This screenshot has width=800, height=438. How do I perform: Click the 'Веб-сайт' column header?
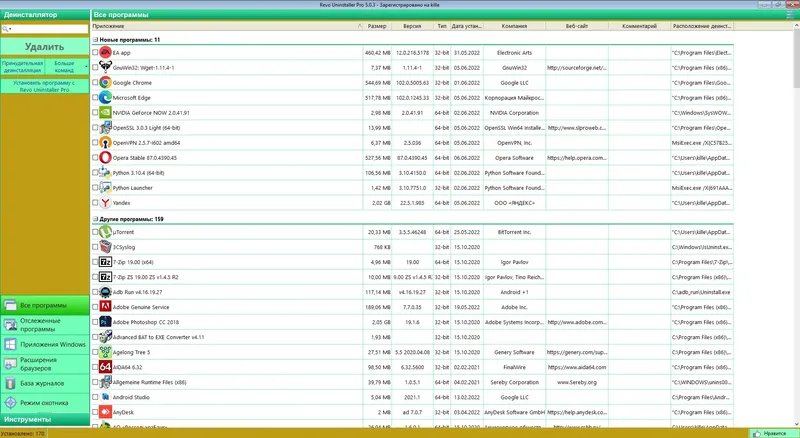577,26
